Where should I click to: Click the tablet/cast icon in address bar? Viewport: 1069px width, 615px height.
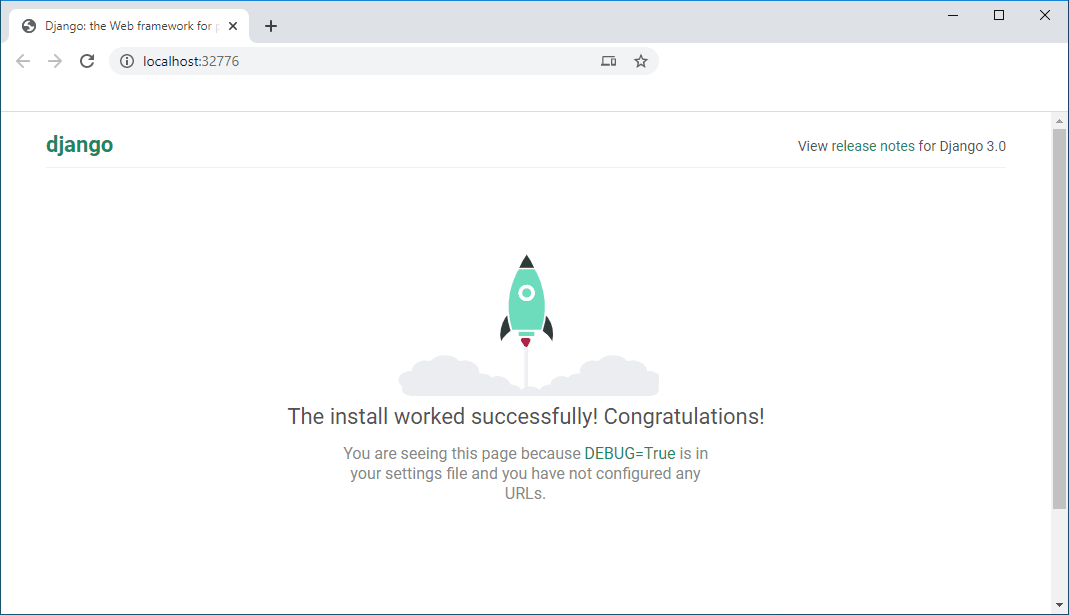tap(608, 61)
